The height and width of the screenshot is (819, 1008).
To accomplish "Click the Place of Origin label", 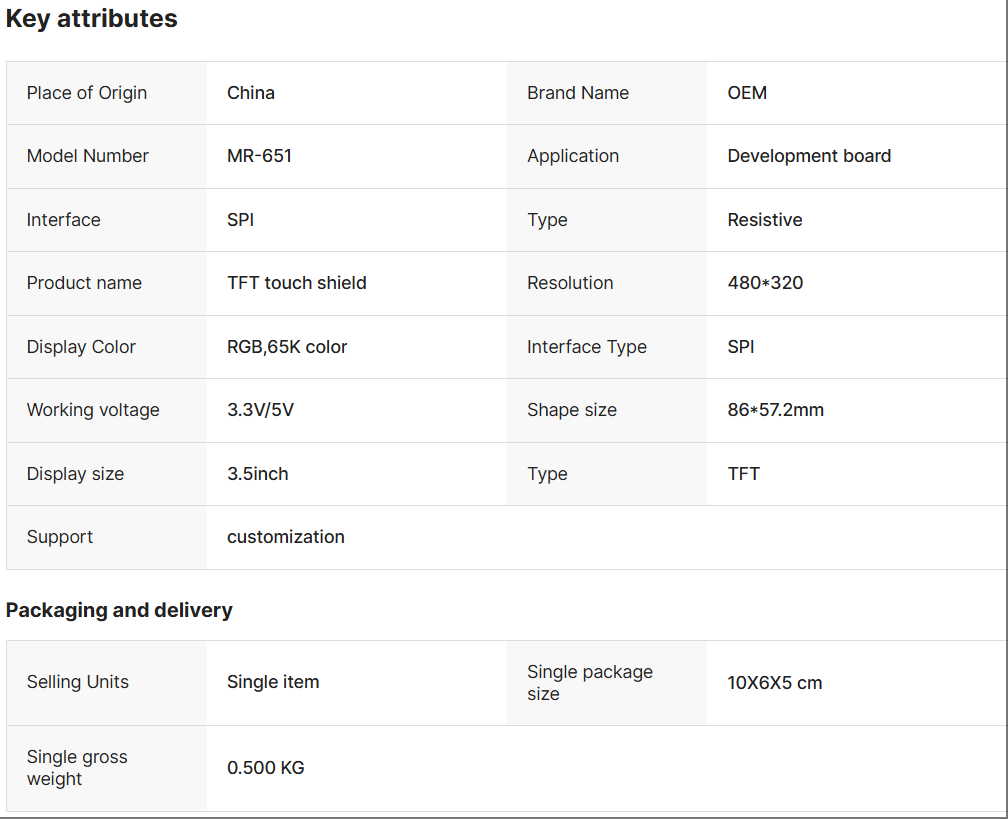I will click(87, 93).
